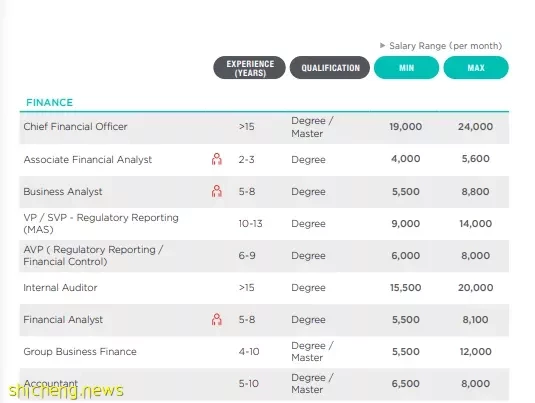The width and height of the screenshot is (535, 403).
Task: Click the teal MAX column button
Action: tap(476, 68)
